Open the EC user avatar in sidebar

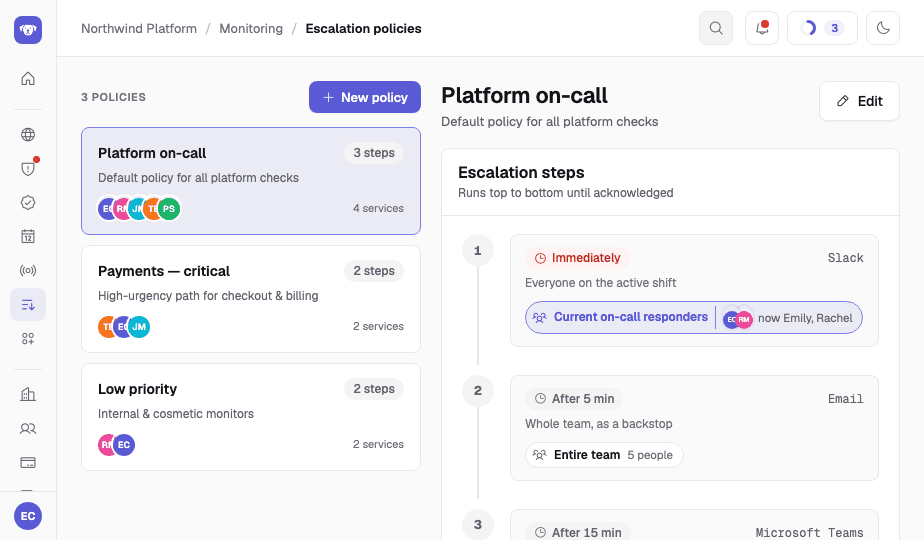pyautogui.click(x=28, y=516)
